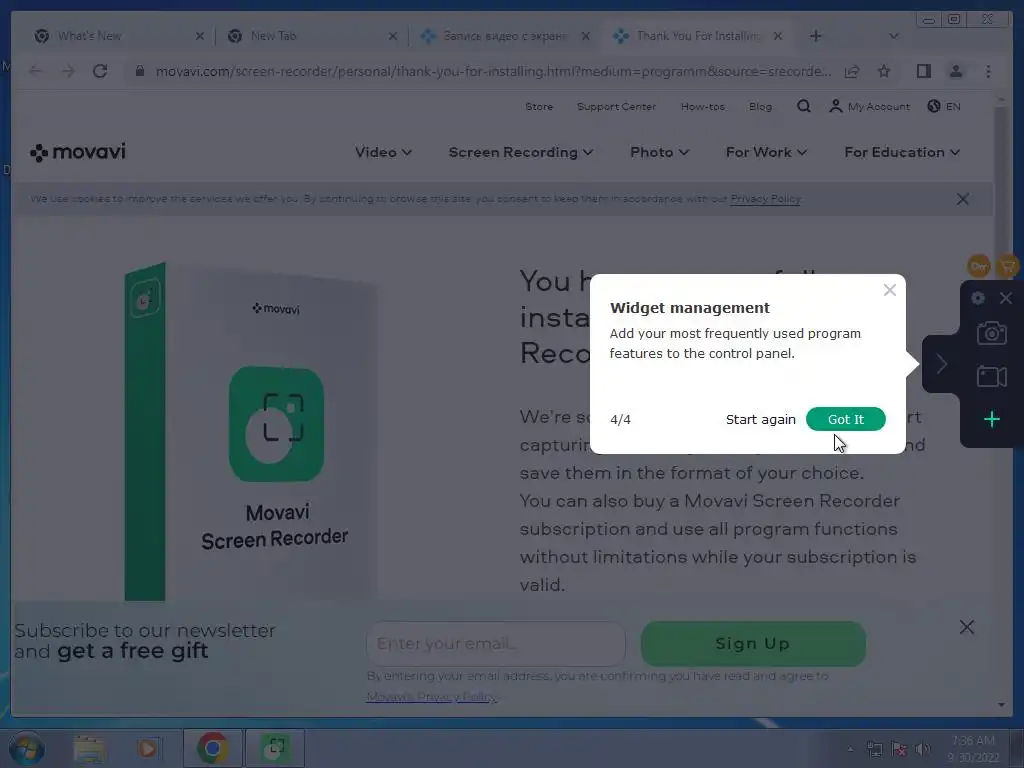
Task: Show hidden tray icons arrow
Action: tap(850, 749)
